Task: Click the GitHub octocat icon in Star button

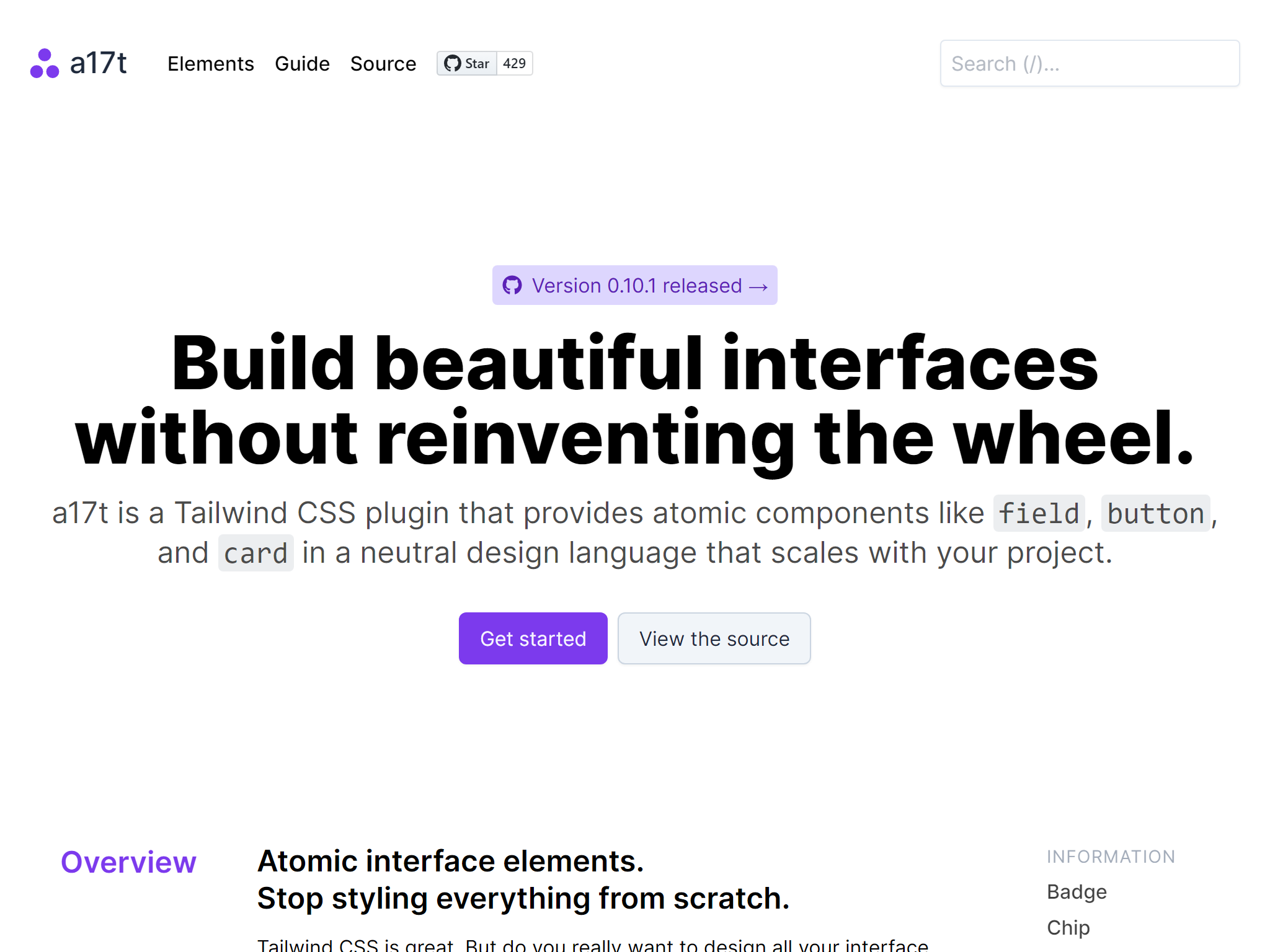Action: click(453, 63)
